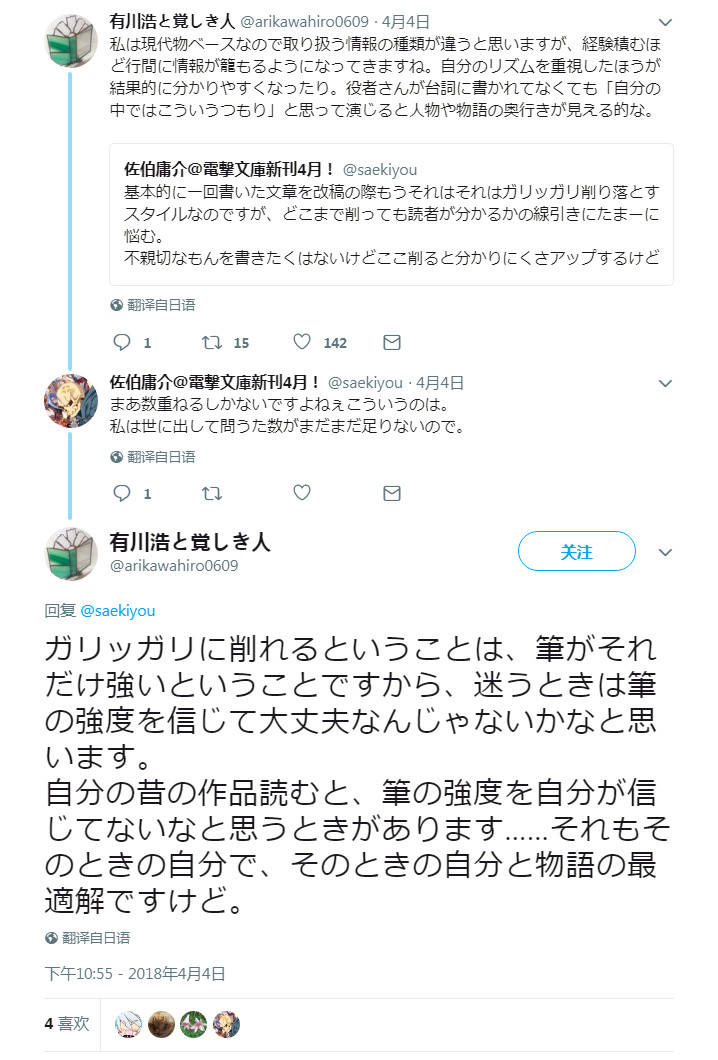The height and width of the screenshot is (1060, 718).
Task: Share the top tweet via direct message envelope
Action: [x=391, y=342]
